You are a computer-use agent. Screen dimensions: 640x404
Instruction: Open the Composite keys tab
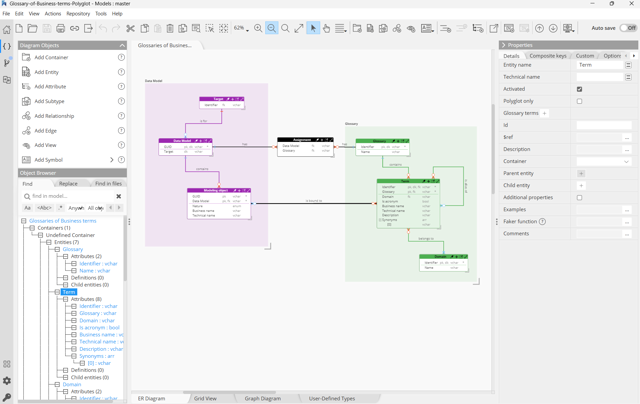(x=548, y=55)
